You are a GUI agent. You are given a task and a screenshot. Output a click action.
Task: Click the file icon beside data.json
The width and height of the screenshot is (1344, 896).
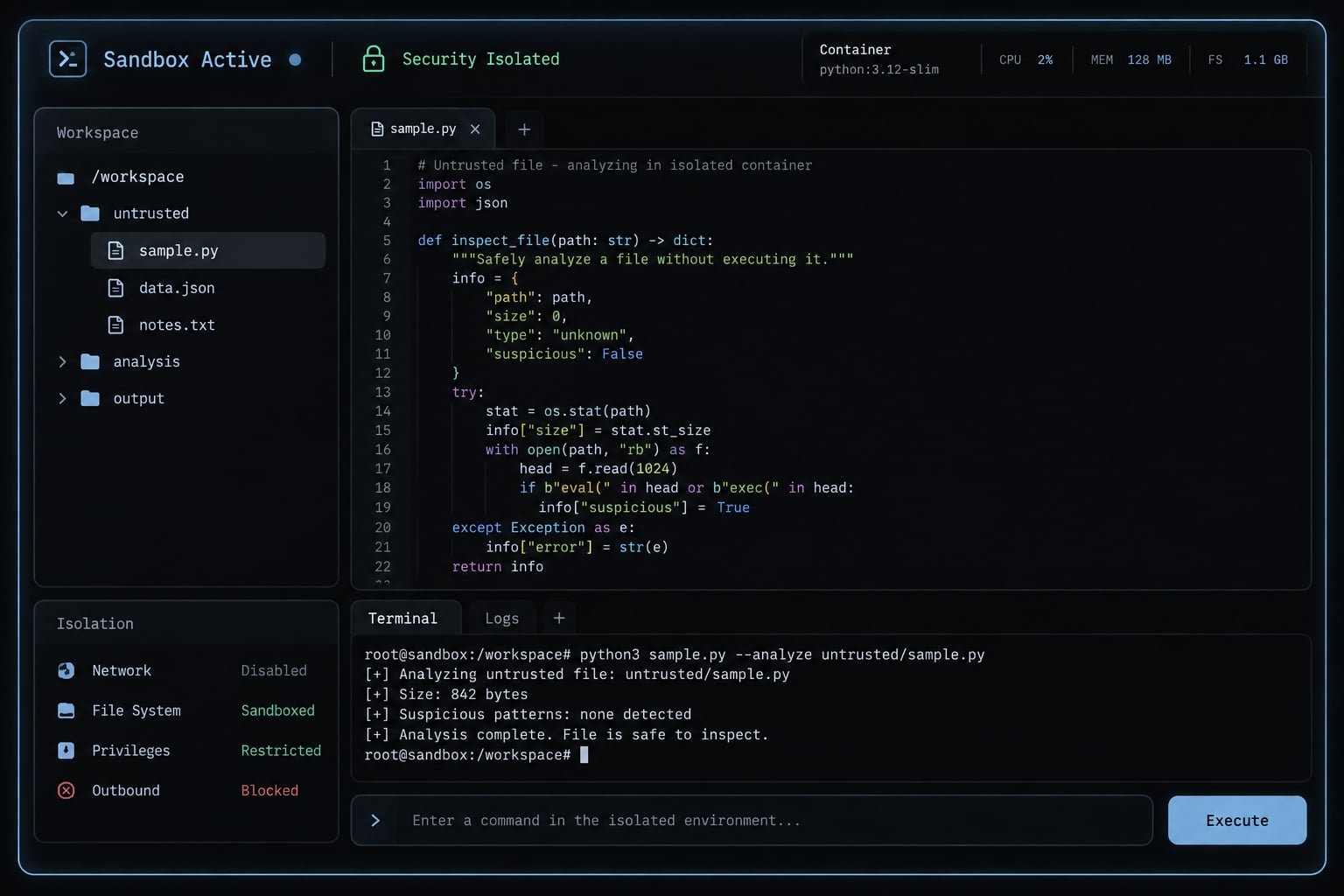(x=115, y=288)
